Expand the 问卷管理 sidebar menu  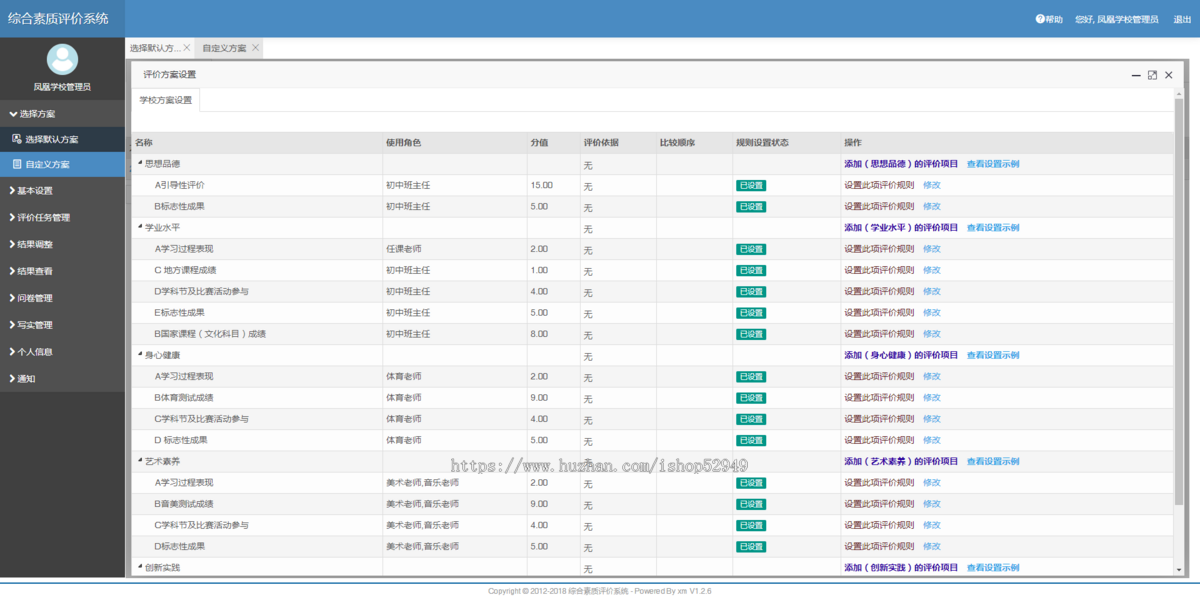pyautogui.click(x=62, y=298)
